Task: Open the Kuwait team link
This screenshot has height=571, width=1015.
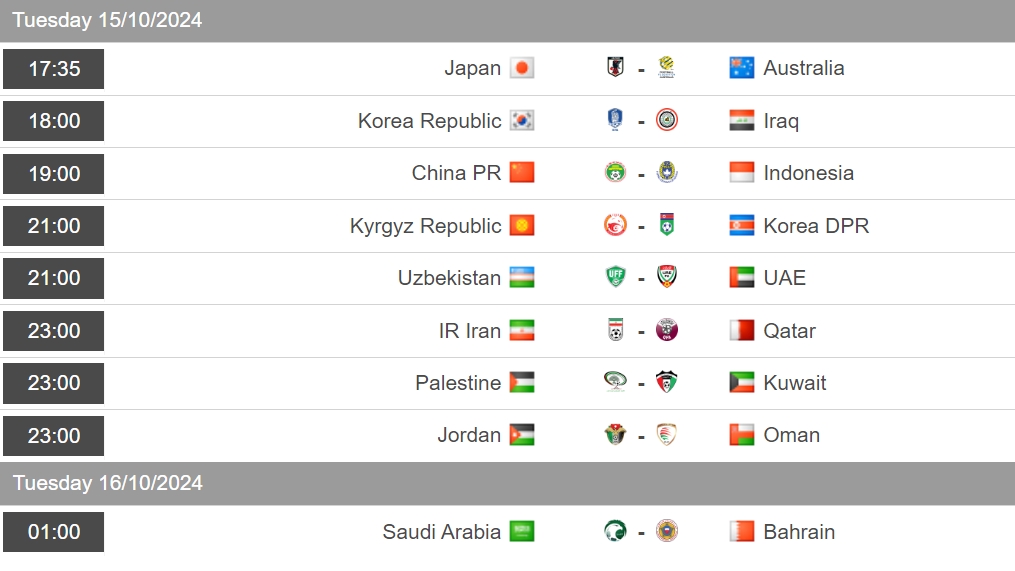Action: pyautogui.click(x=795, y=383)
